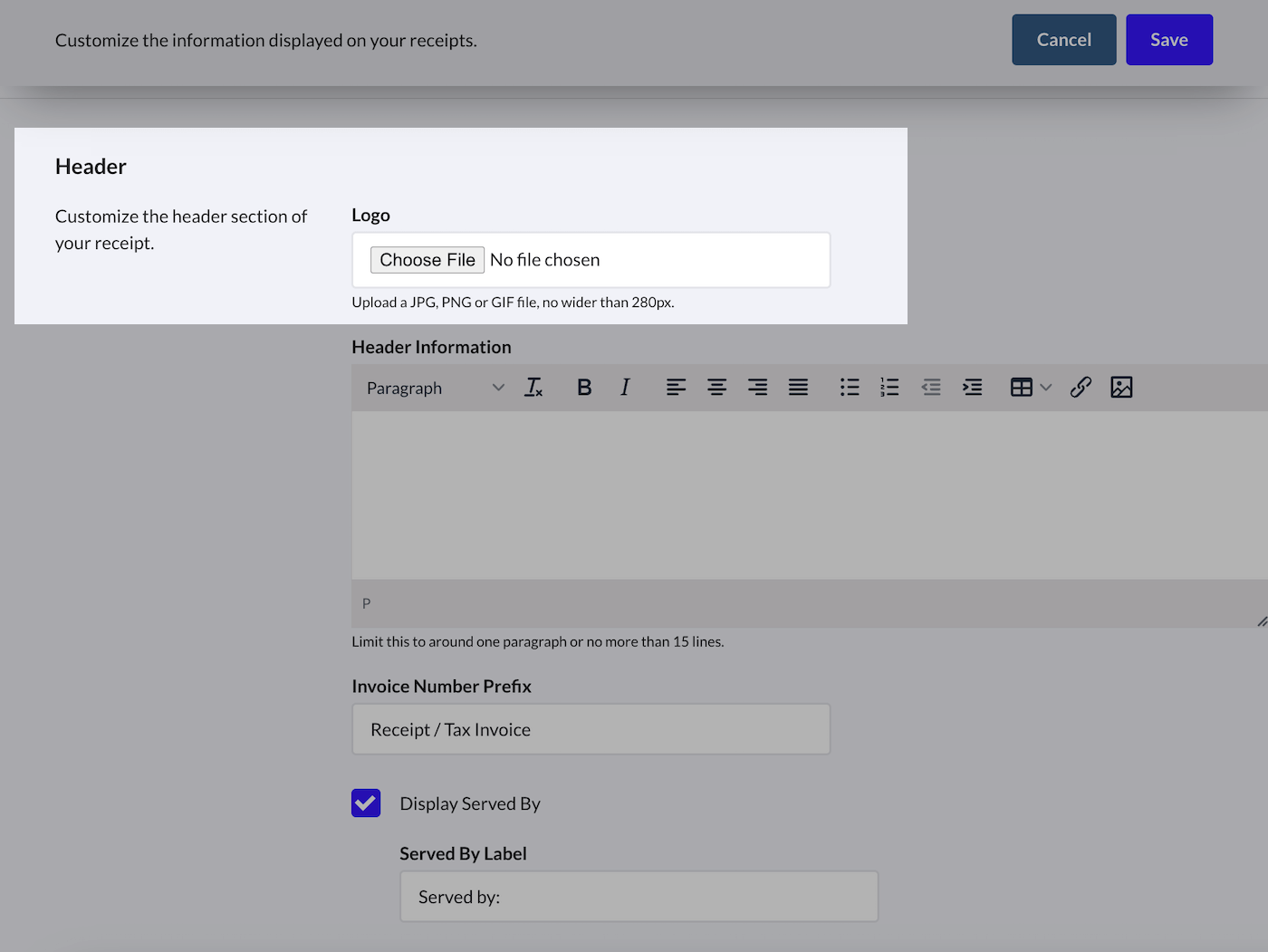
Task: Justify the header text
Action: coord(798,388)
